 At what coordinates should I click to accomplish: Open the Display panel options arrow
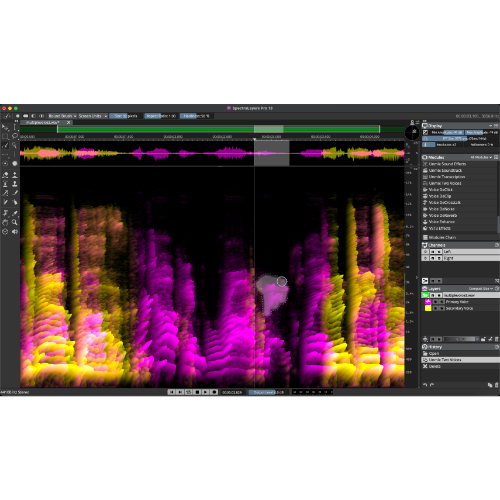click(491, 126)
